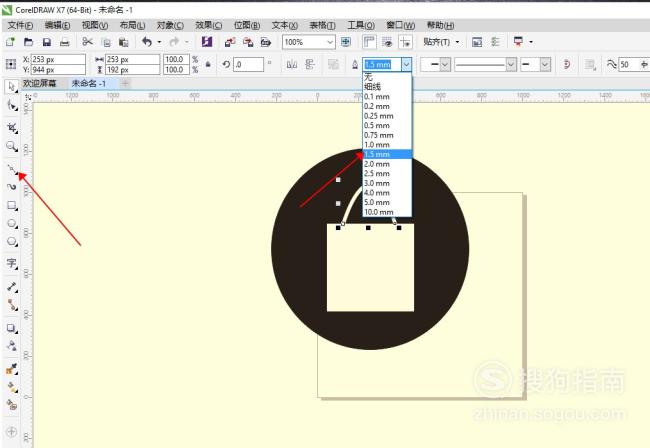Select the Crop tool
650x448 pixels.
(12, 127)
